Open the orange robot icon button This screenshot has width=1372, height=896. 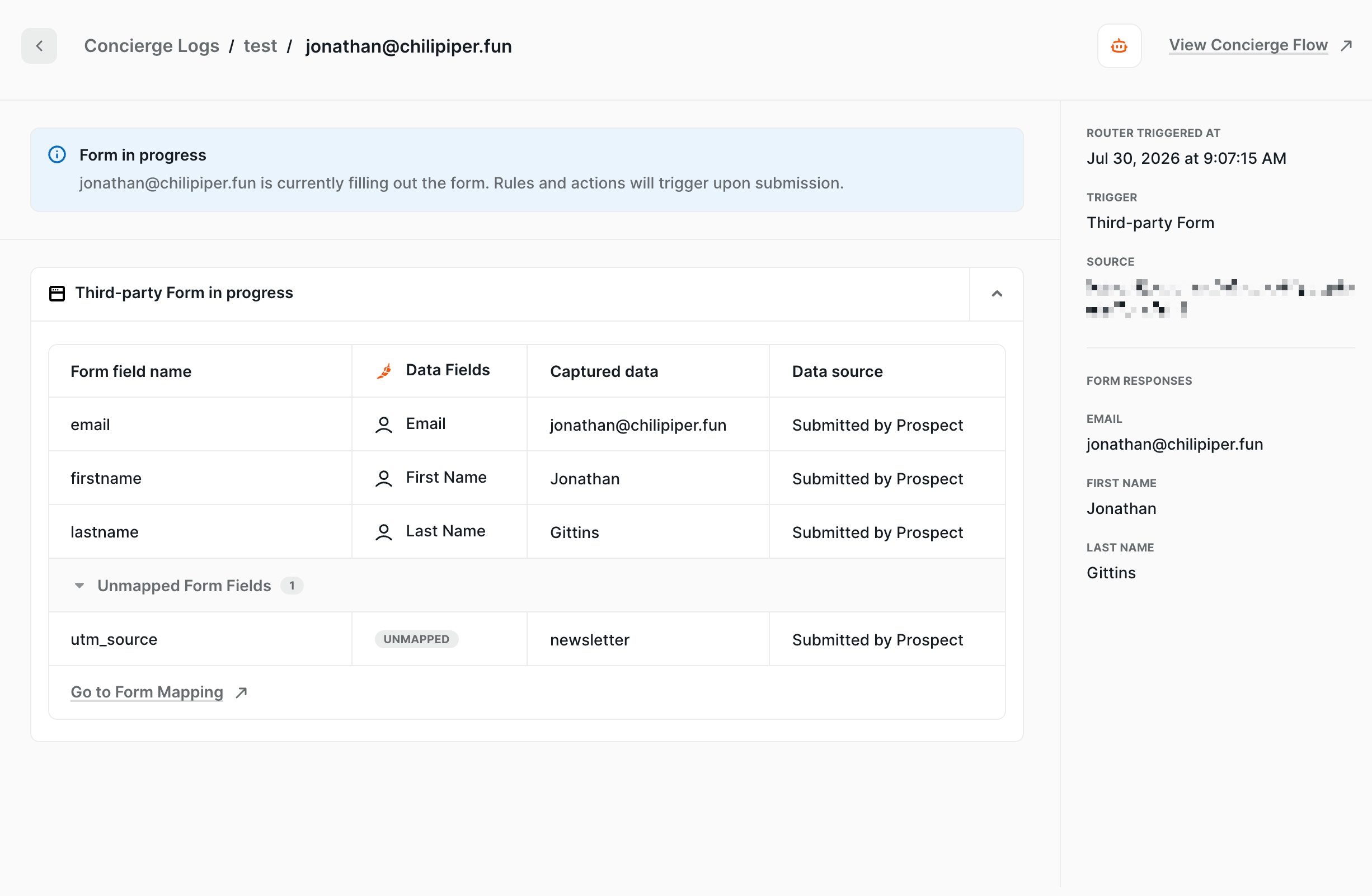point(1119,46)
